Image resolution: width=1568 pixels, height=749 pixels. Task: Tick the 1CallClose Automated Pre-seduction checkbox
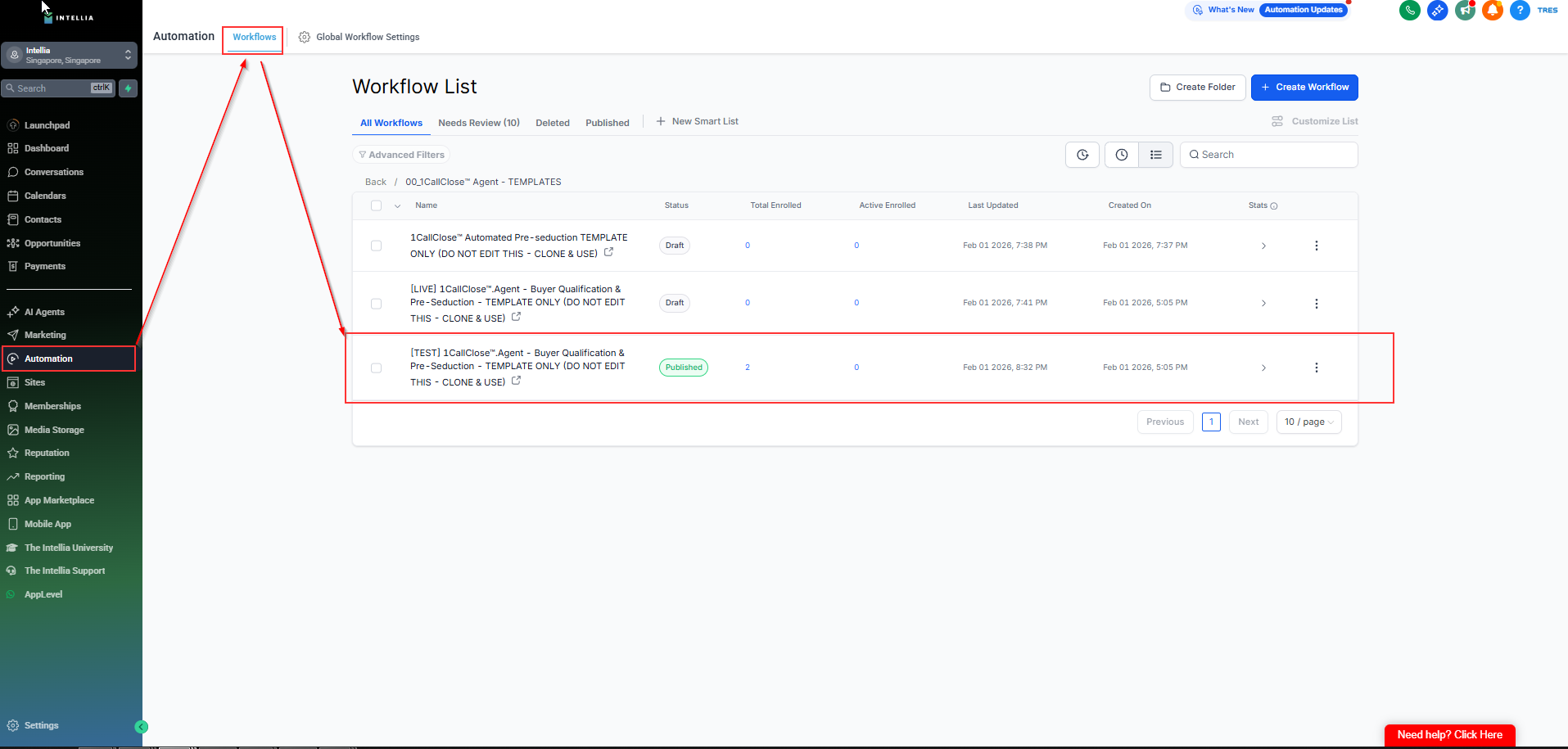pyautogui.click(x=376, y=246)
